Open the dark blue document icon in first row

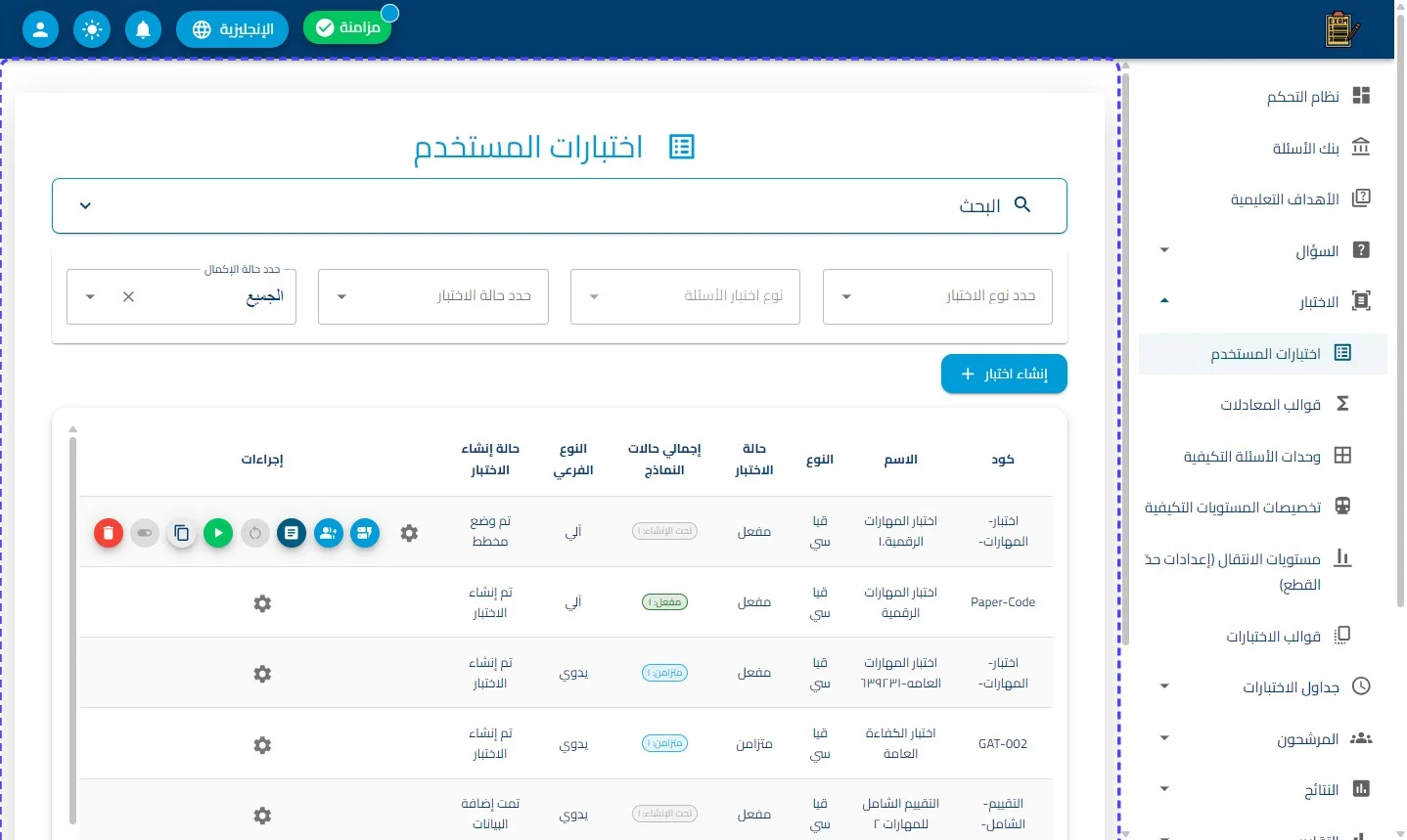[292, 533]
